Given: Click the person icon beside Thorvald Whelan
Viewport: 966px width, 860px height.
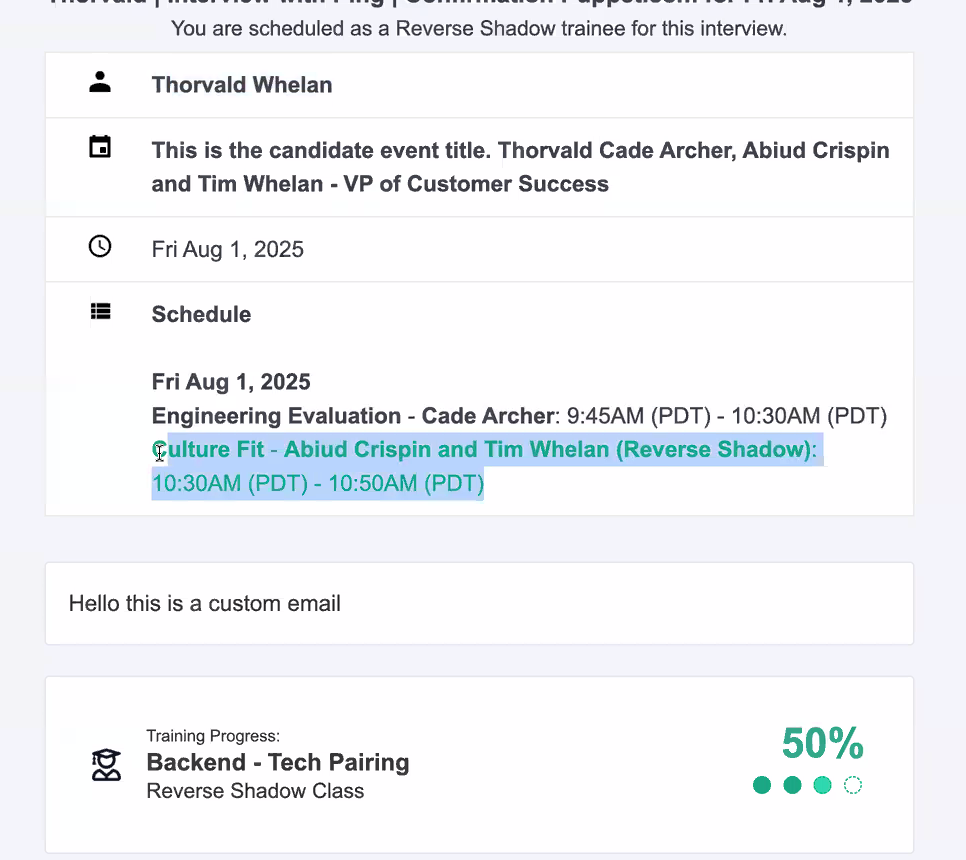Looking at the screenshot, I should pyautogui.click(x=100, y=83).
